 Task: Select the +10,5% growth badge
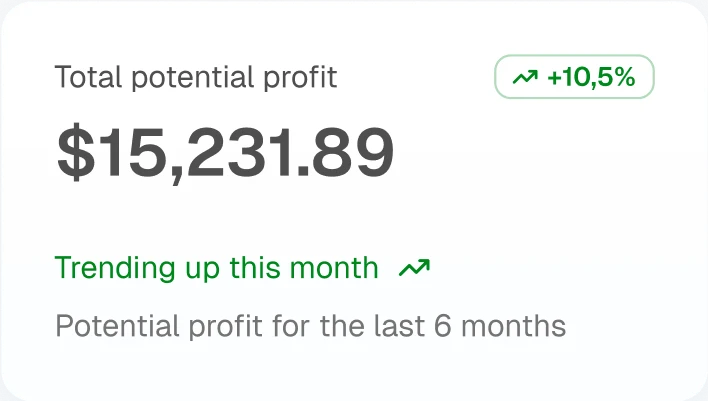(x=574, y=78)
